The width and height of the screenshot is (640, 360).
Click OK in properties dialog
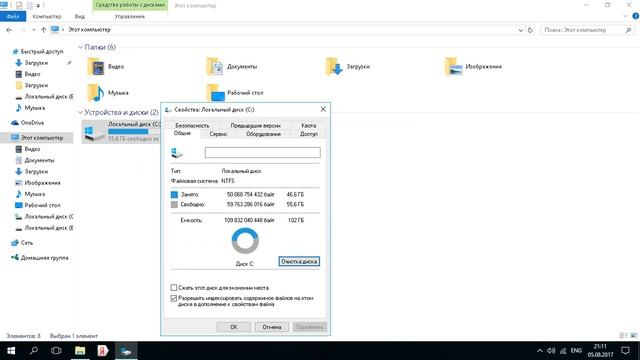tap(233, 327)
